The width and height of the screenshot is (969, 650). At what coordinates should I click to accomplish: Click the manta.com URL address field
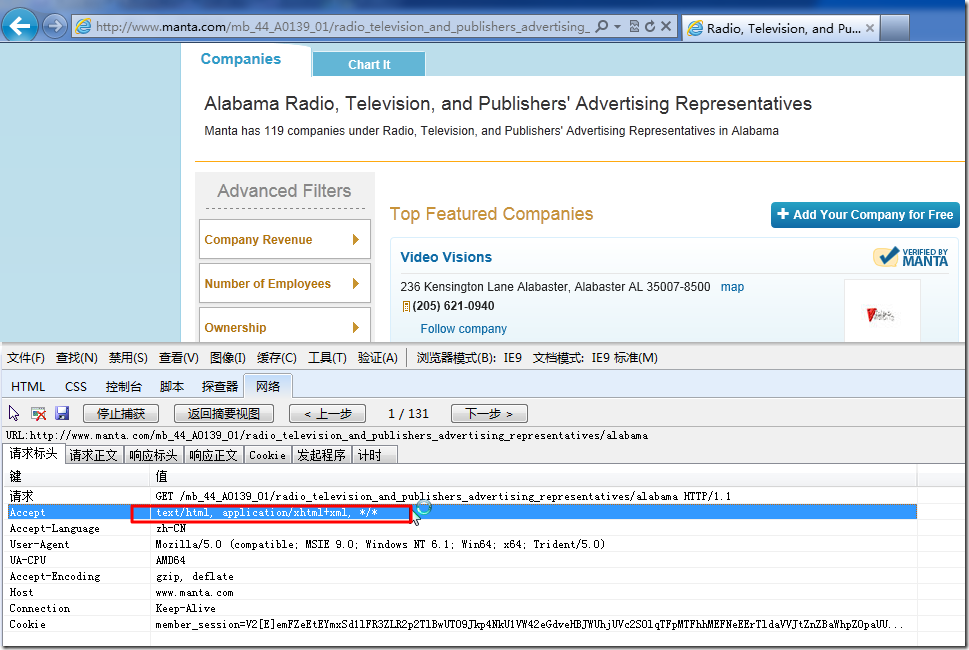[x=342, y=27]
